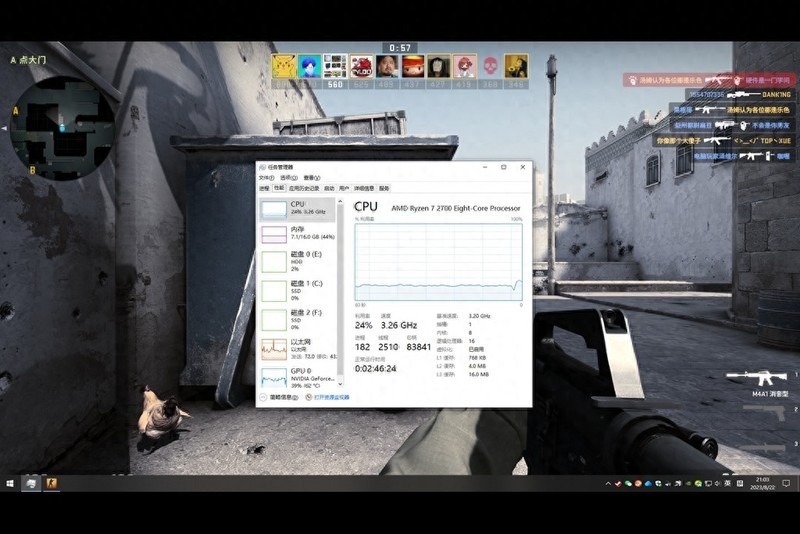800x534 pixels.
Task: Click the Pikachu player avatar
Action: pyautogui.click(x=284, y=66)
